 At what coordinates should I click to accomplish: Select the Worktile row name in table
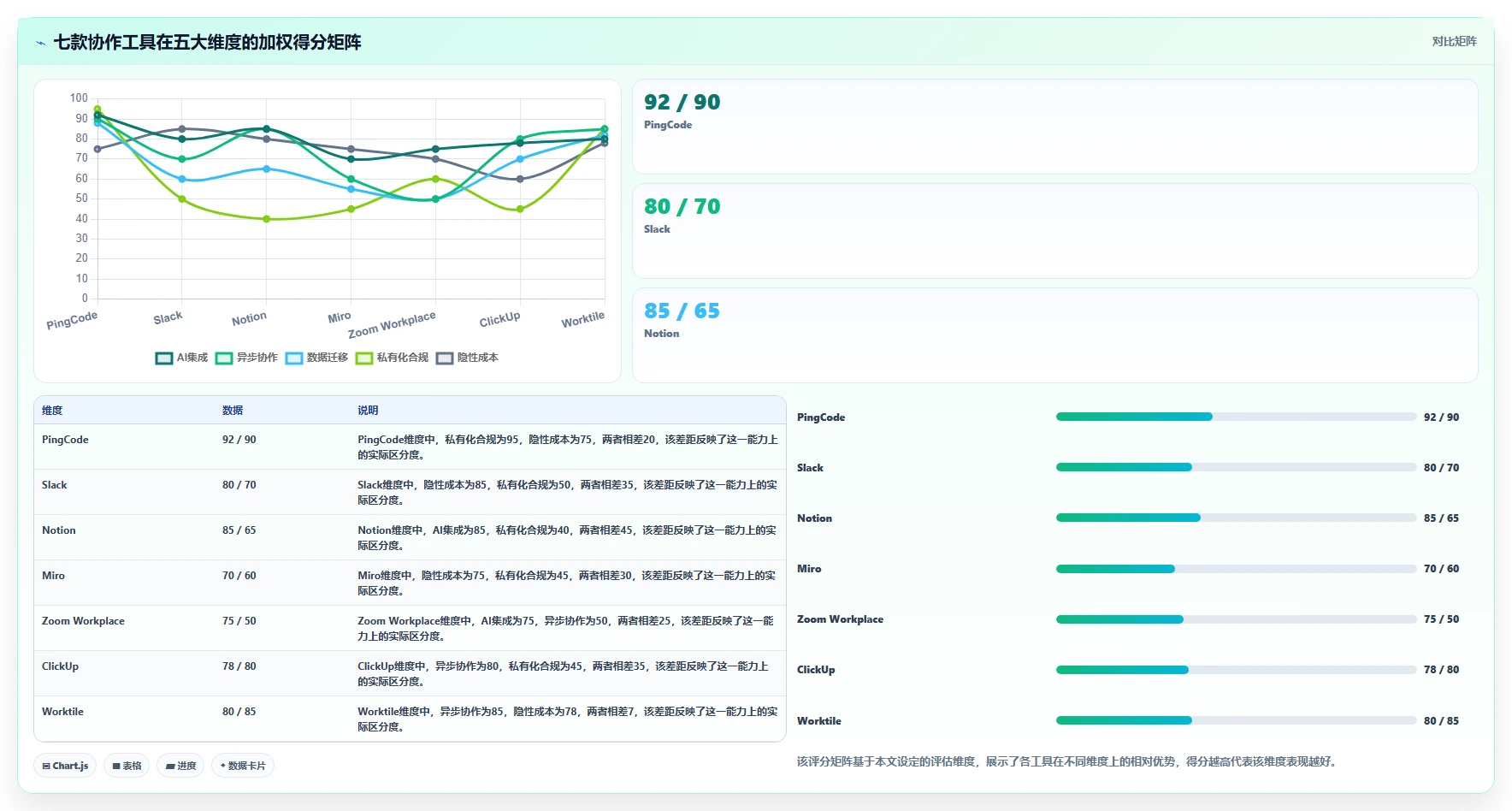pos(62,712)
